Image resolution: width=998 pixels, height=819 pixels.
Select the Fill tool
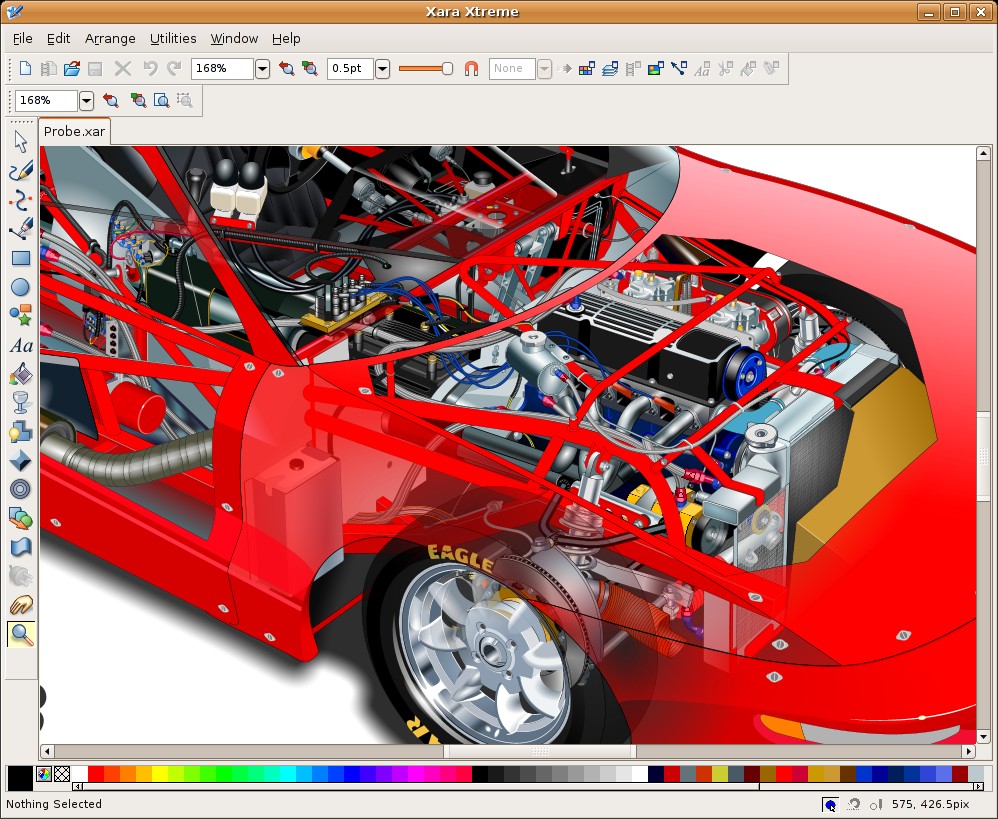20,374
